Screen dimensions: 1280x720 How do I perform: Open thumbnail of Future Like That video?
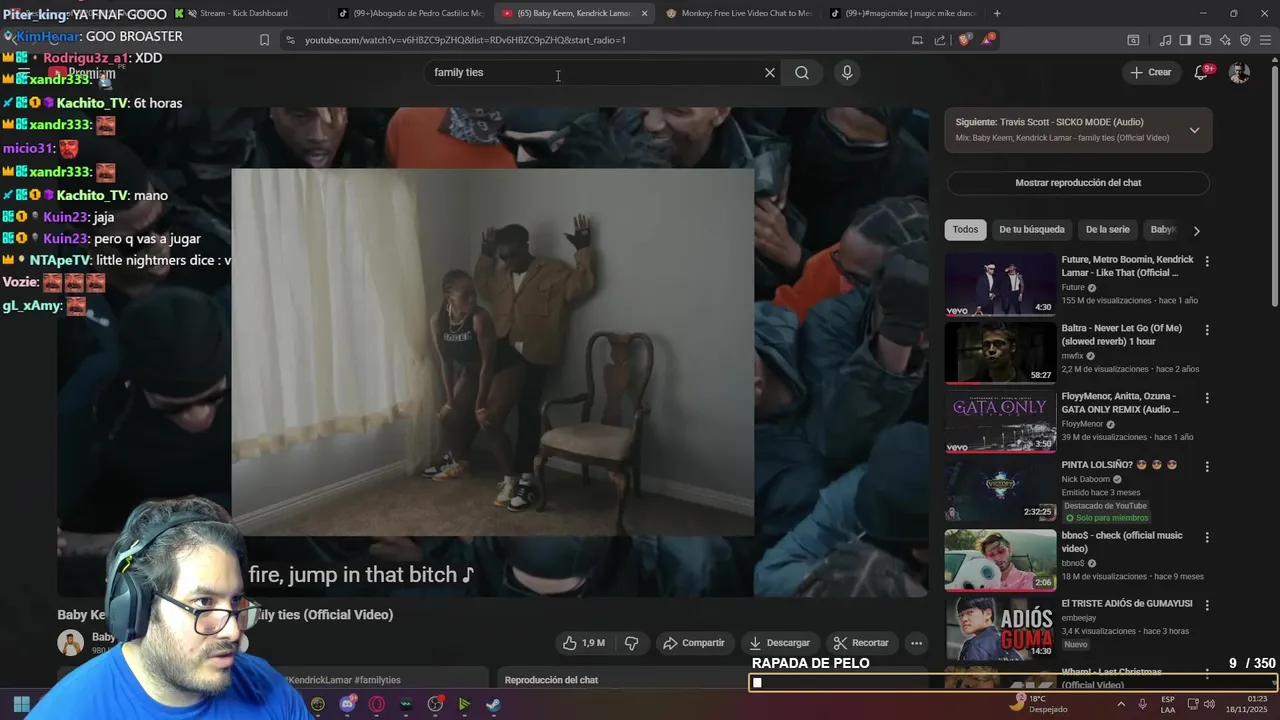[1000, 284]
